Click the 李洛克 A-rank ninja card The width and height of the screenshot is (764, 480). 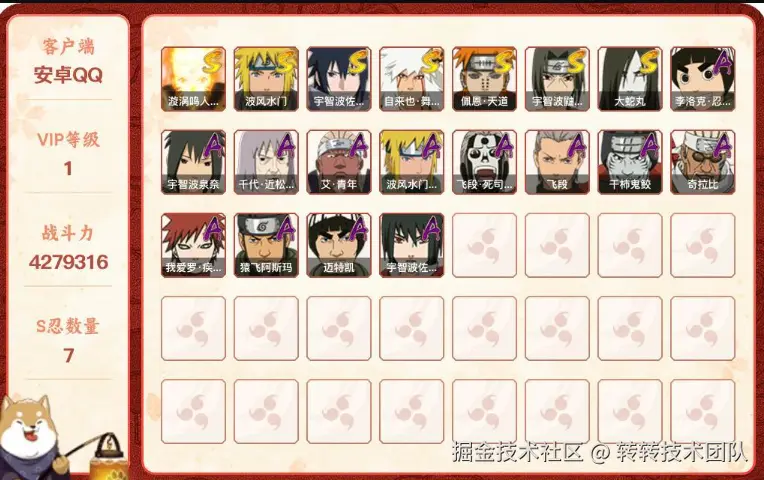pos(703,79)
